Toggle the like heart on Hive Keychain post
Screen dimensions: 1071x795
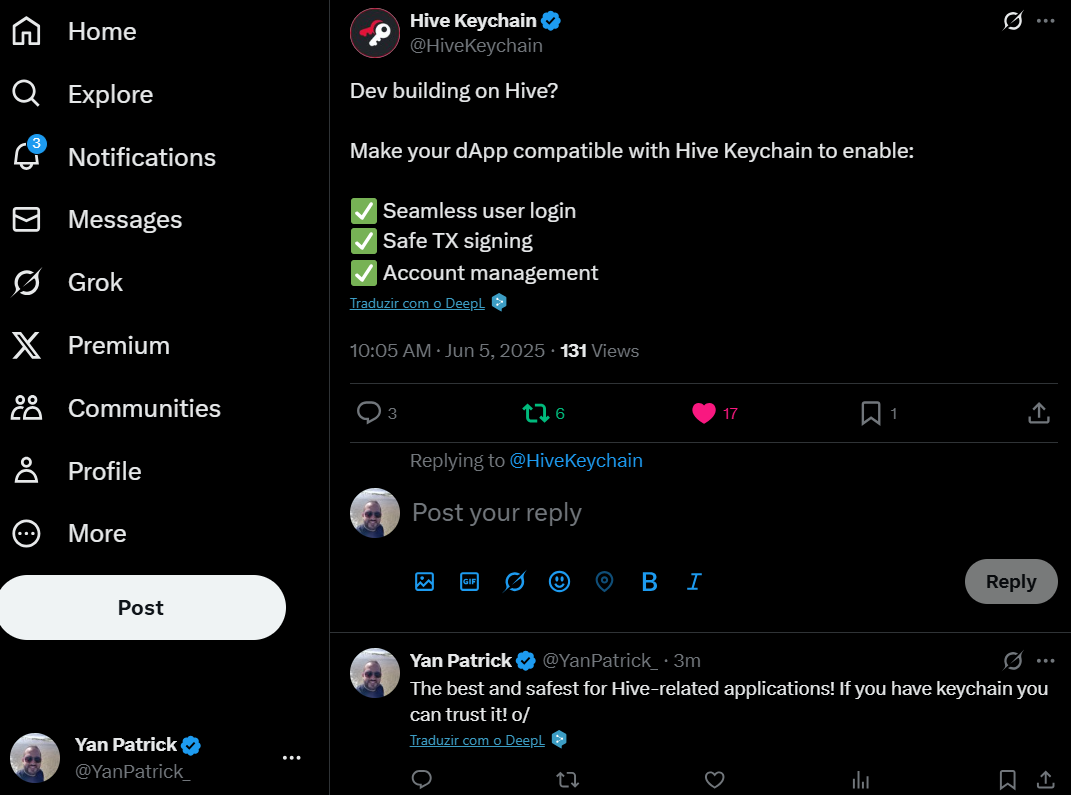pyautogui.click(x=714, y=413)
